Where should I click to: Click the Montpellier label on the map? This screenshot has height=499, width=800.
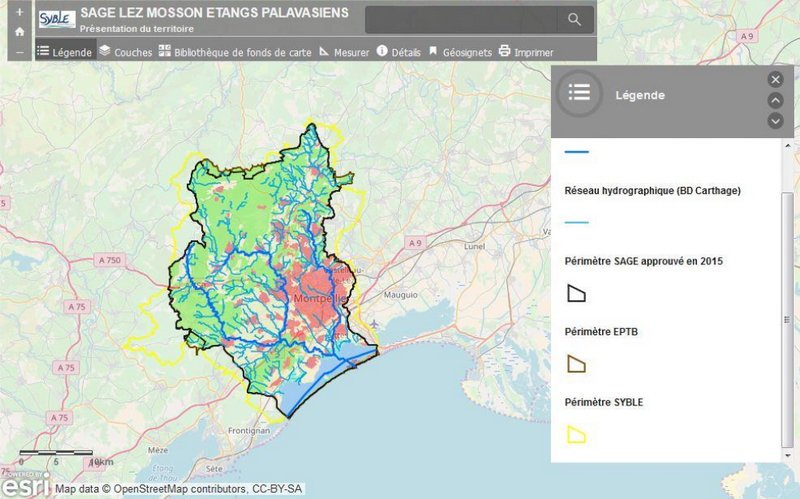319,298
